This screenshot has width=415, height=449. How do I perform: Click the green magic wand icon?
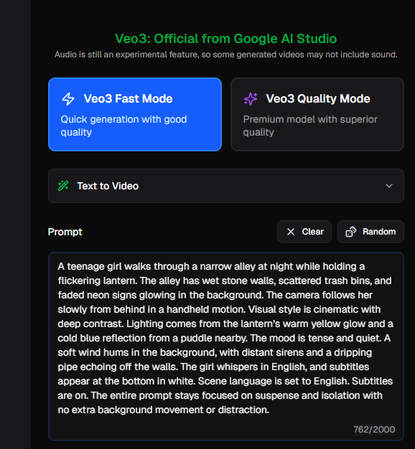(63, 186)
